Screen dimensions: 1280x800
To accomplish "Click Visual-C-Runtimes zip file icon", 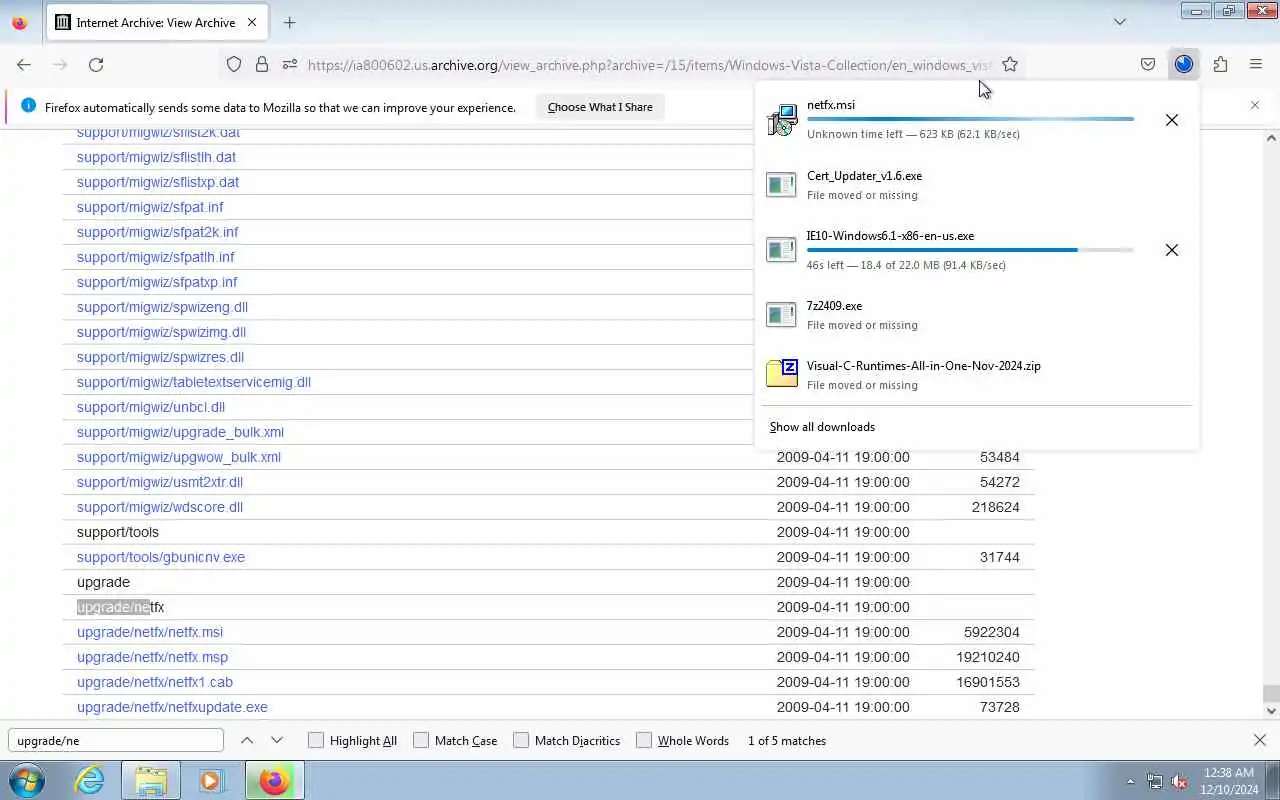I will click(x=782, y=374).
